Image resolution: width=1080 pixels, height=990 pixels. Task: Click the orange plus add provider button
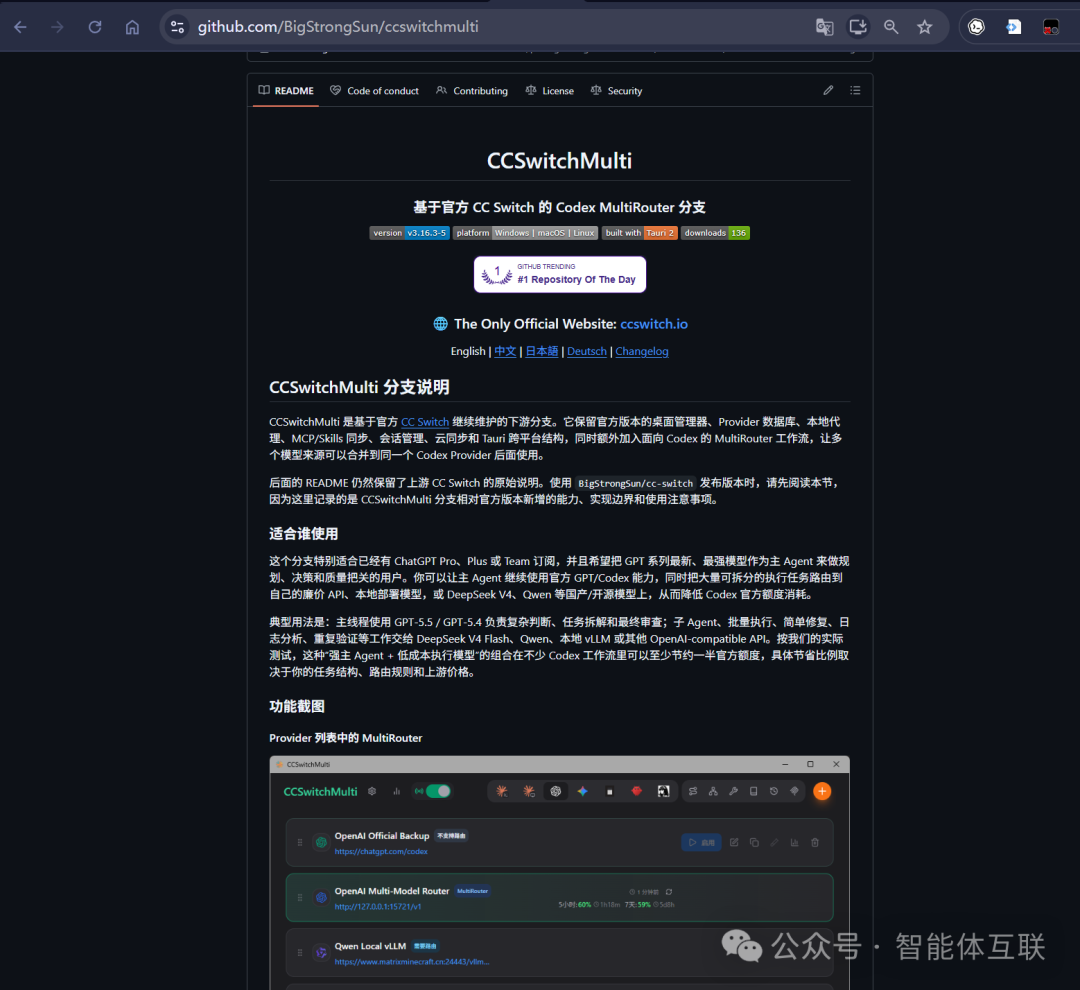click(x=822, y=791)
